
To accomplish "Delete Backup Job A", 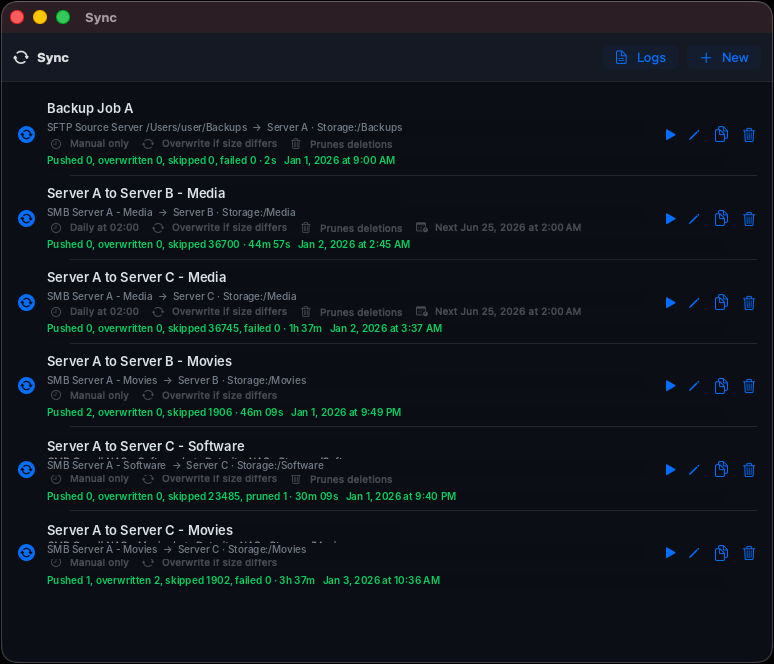I will pos(749,135).
